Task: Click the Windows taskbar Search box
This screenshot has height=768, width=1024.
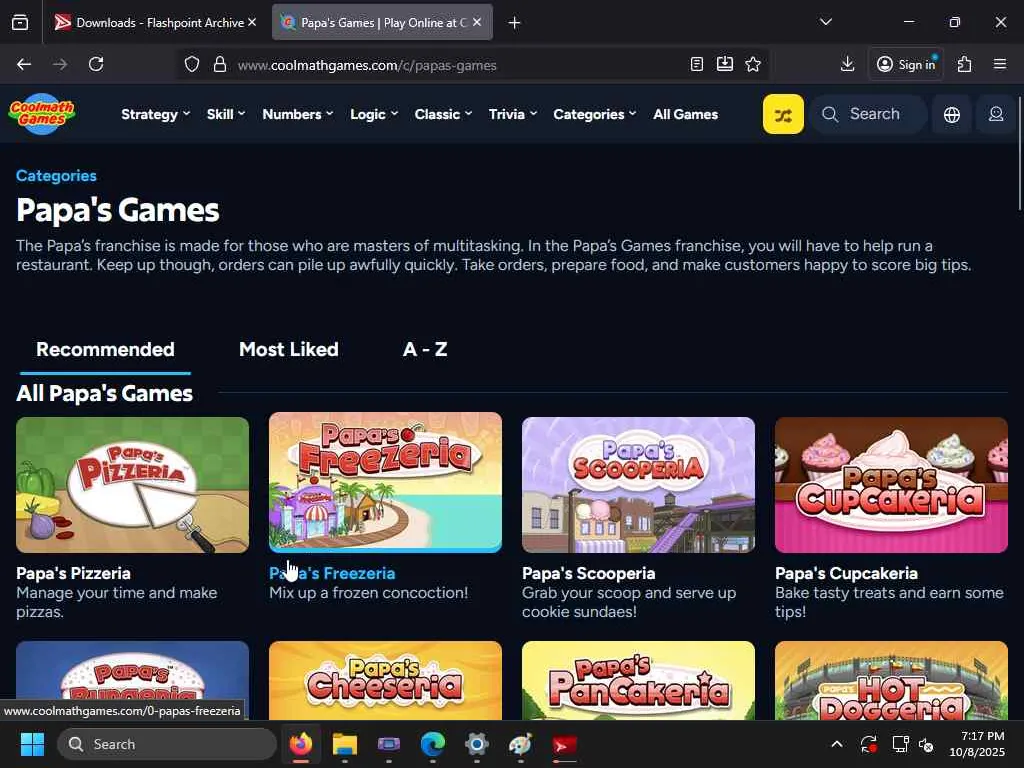Action: (x=167, y=744)
